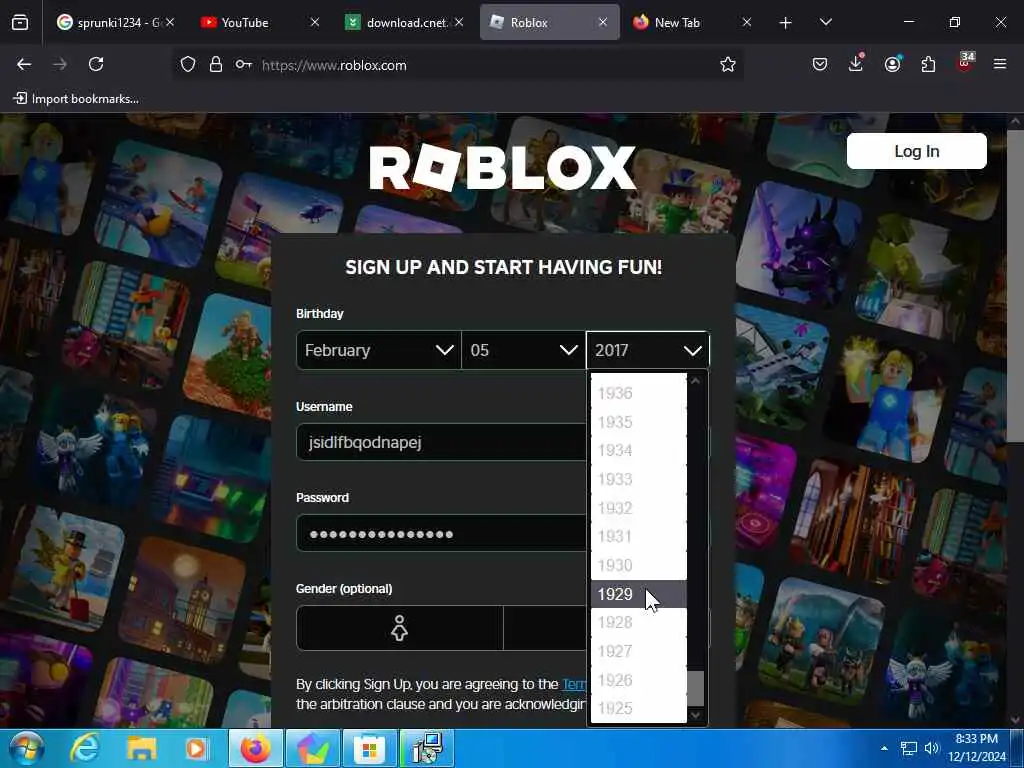Image resolution: width=1024 pixels, height=768 pixels.
Task: Choose 1935 from the year list
Action: (x=638, y=422)
